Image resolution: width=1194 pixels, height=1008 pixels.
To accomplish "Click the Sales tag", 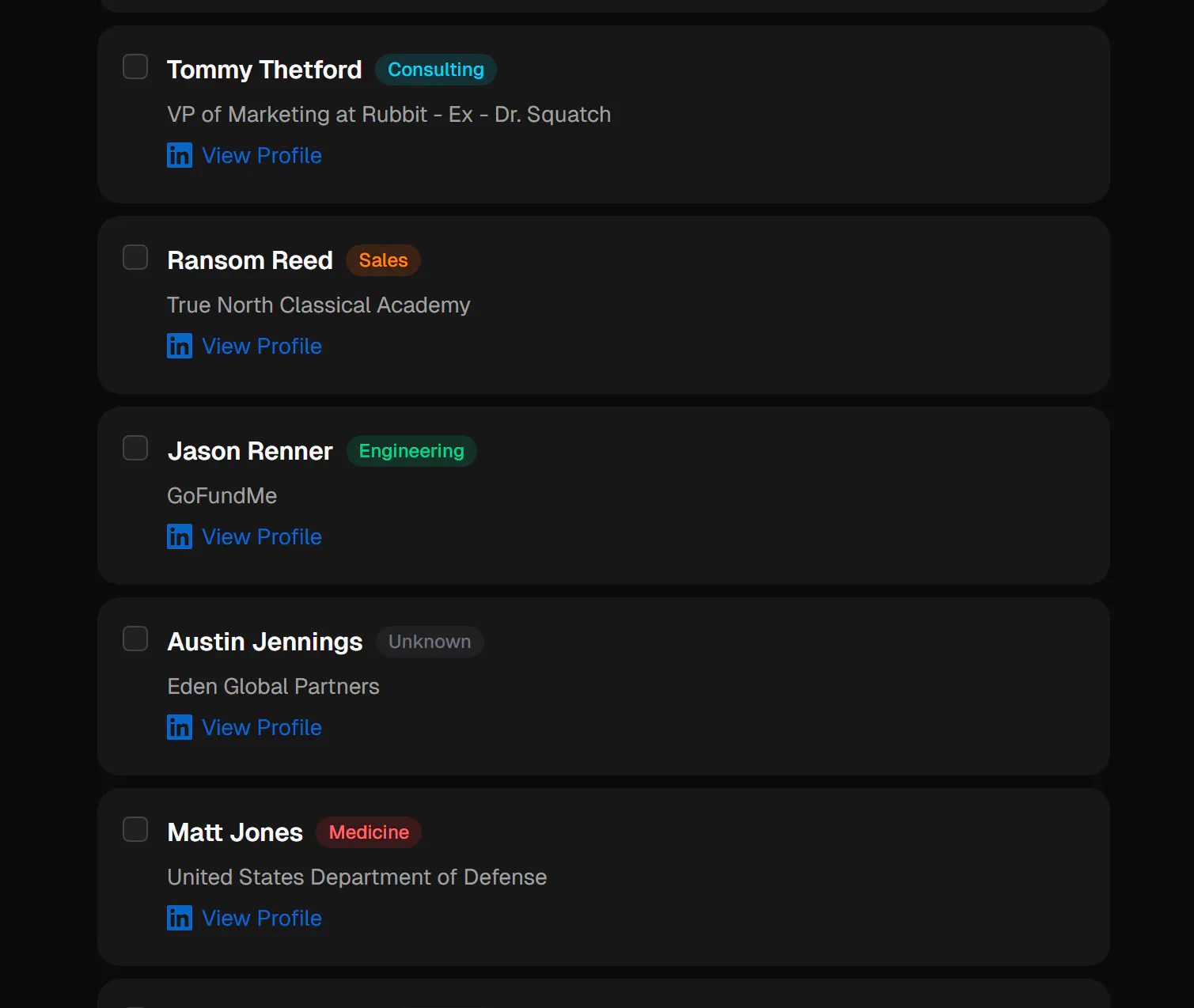I will pyautogui.click(x=383, y=260).
